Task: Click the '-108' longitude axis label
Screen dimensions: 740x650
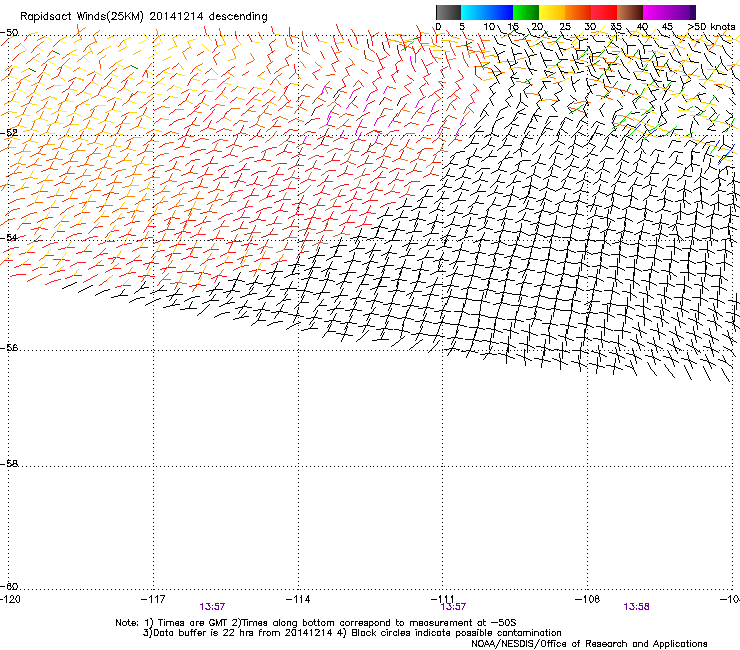Action: (x=588, y=599)
